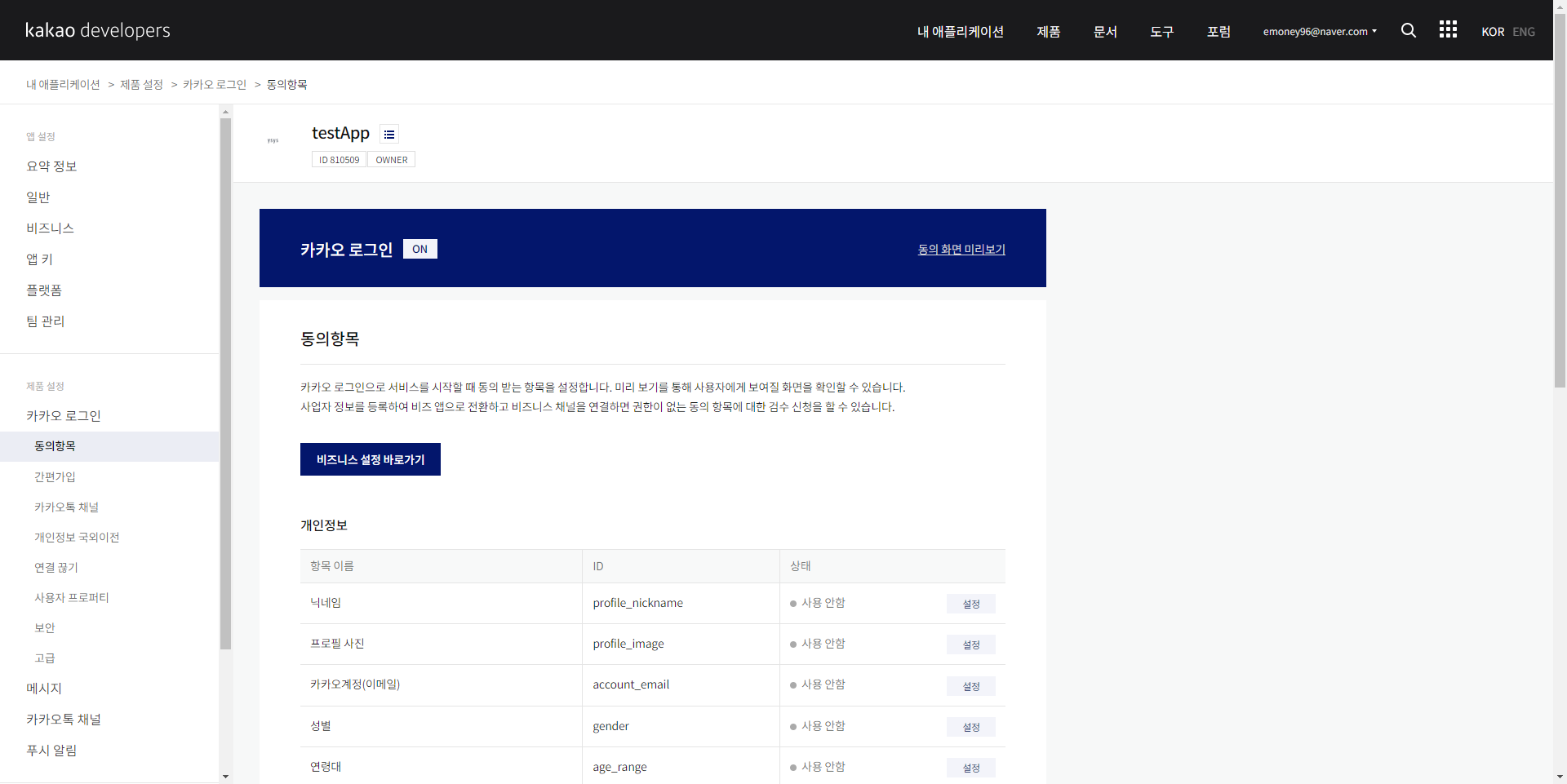The image size is (1567, 784).
Task: Select 동의항목 sidebar sub-item
Action: point(109,446)
